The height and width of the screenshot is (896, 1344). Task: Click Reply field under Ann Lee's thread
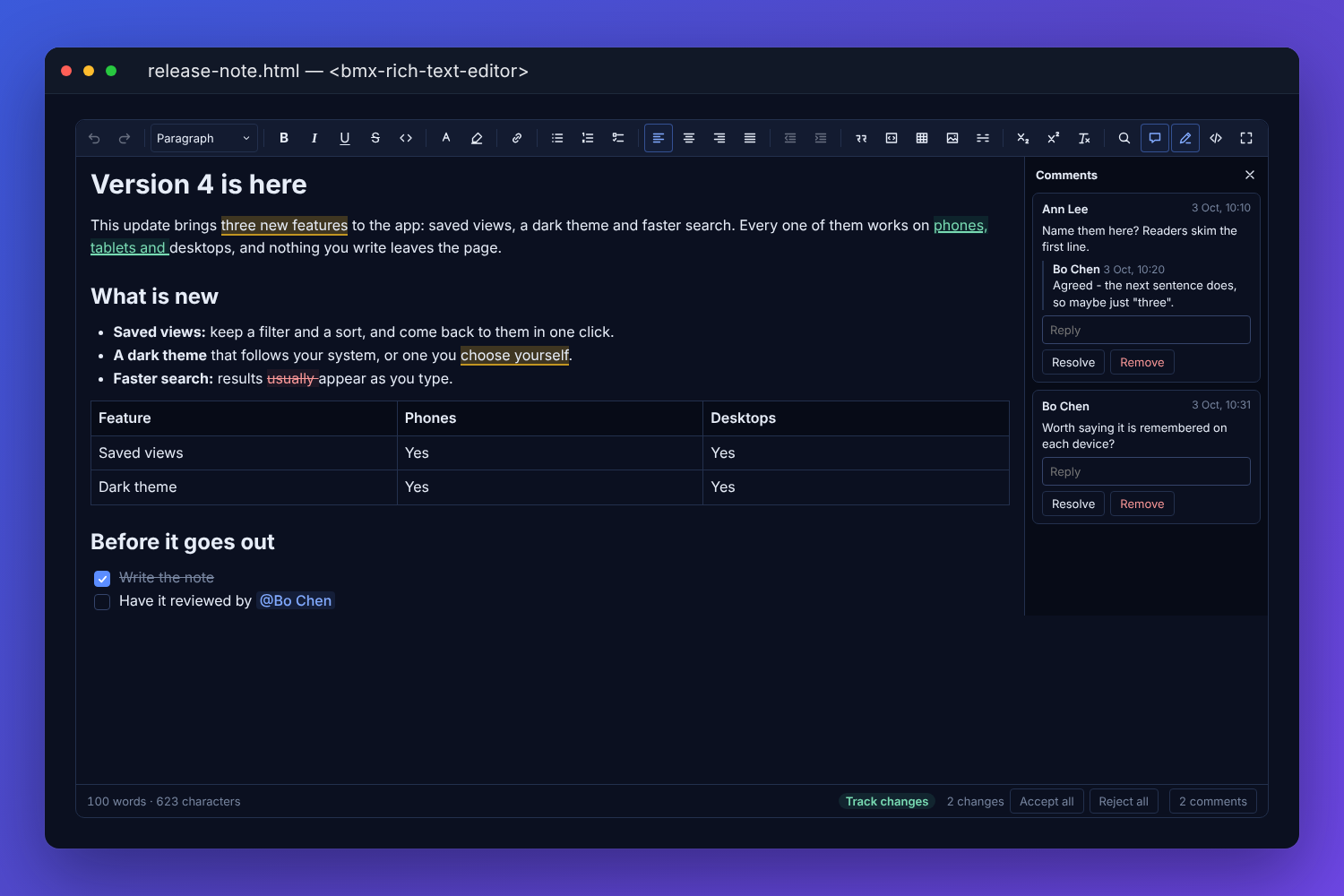pos(1146,330)
